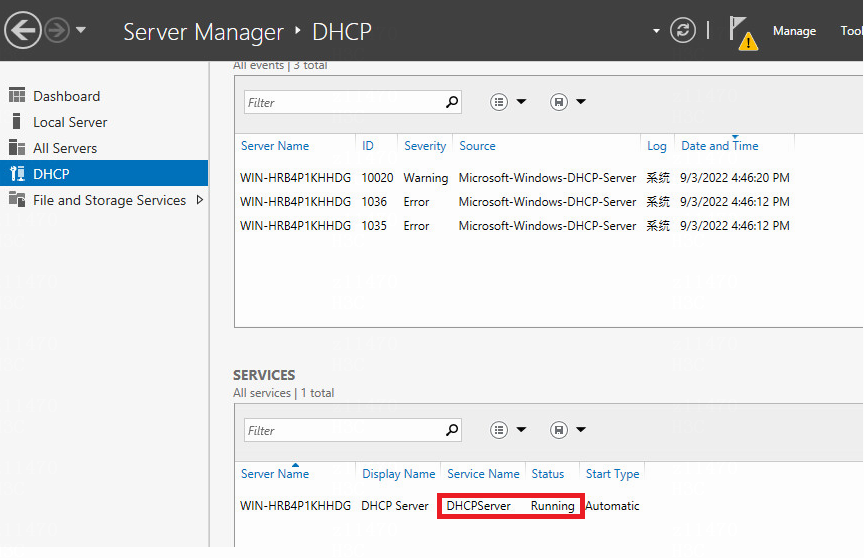Open Services save query dropdown arrow
The image size is (864, 558).
pyautogui.click(x=581, y=429)
